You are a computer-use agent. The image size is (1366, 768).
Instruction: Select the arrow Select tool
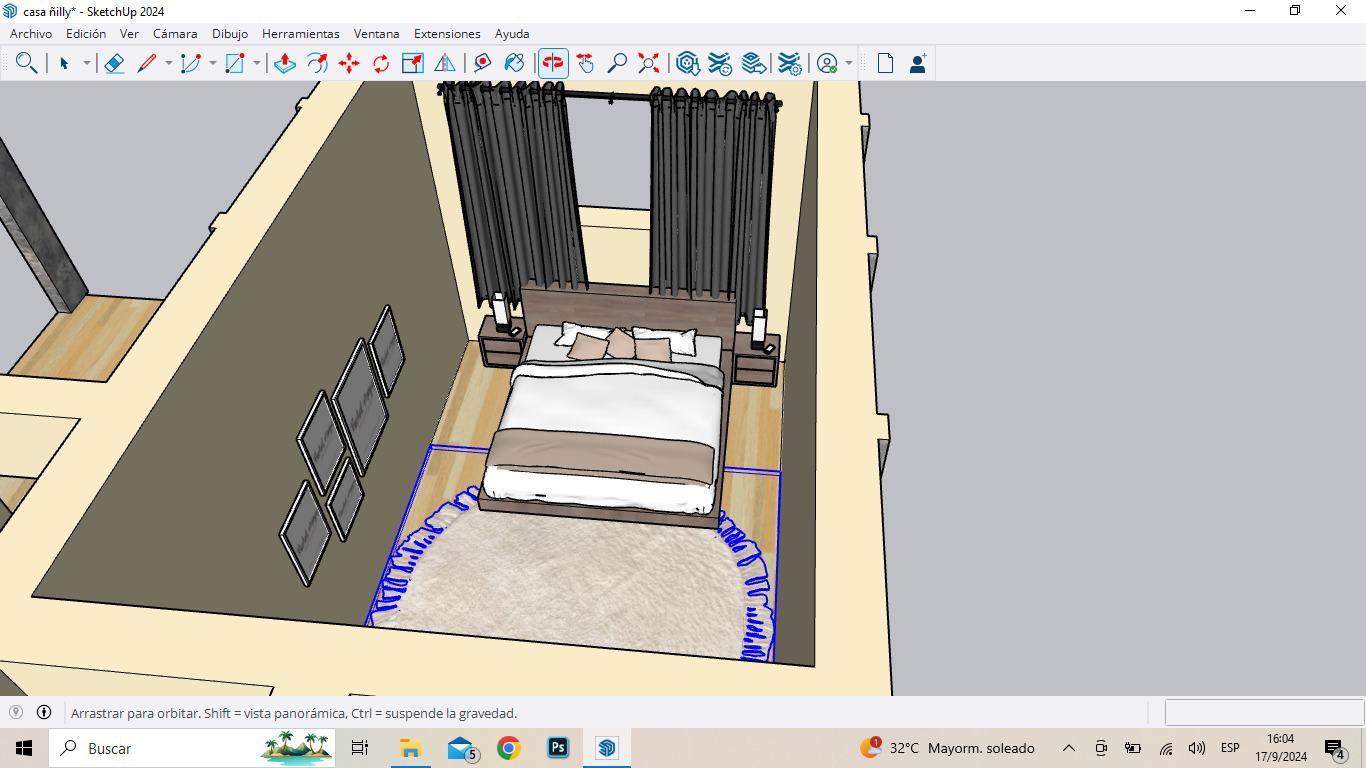coord(64,63)
